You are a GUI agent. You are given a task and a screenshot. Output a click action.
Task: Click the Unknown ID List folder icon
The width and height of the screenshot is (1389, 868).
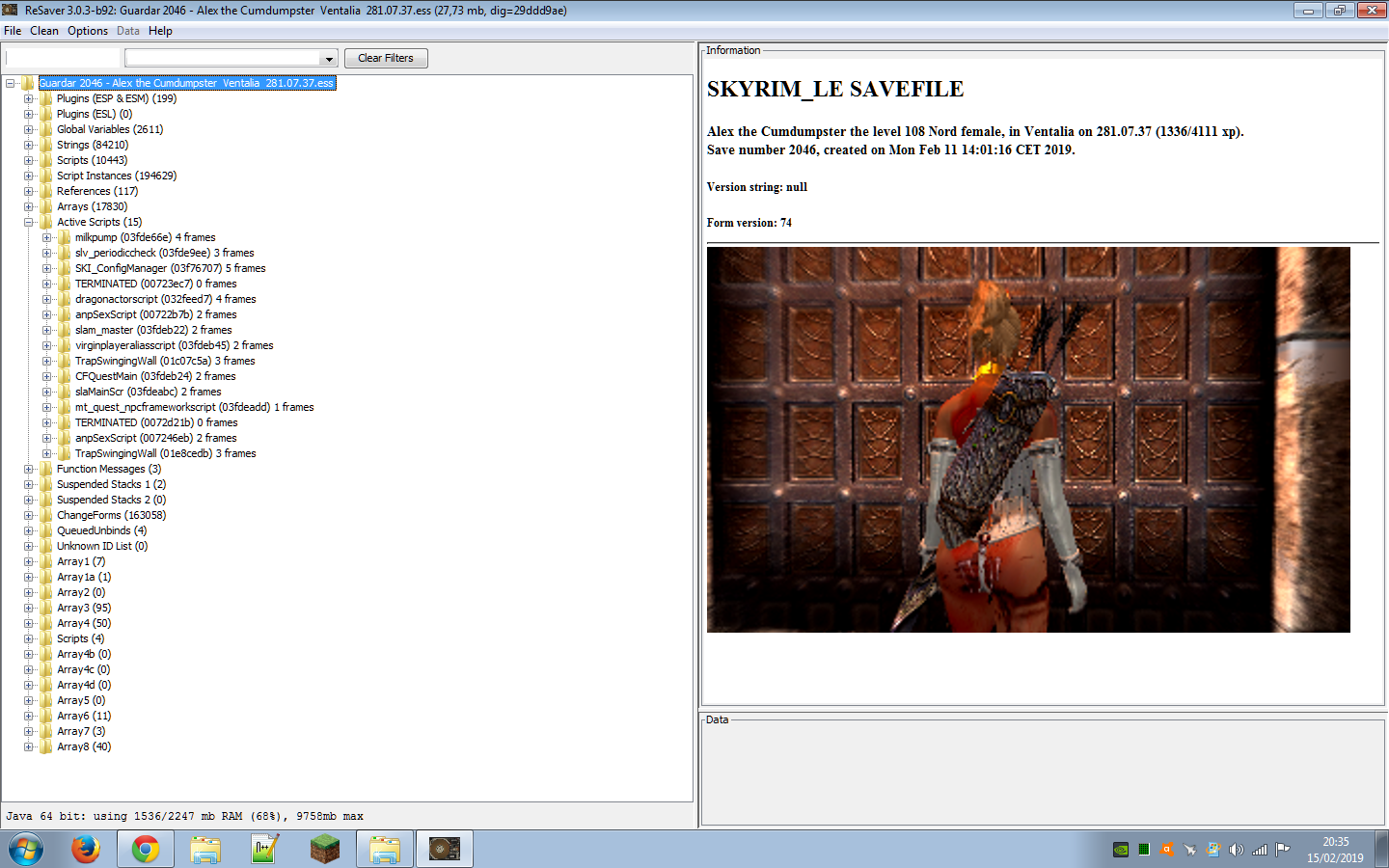pyautogui.click(x=45, y=546)
